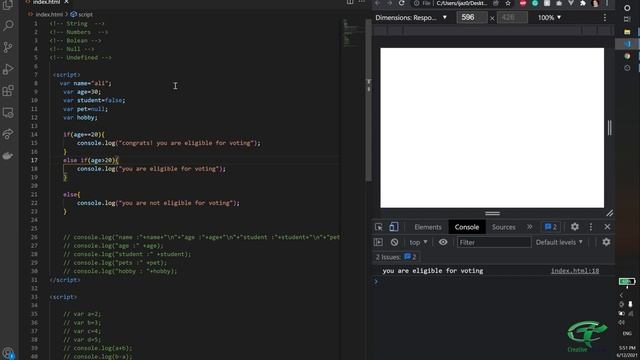
Task: Open the Default levels dropdown
Action: click(x=559, y=242)
